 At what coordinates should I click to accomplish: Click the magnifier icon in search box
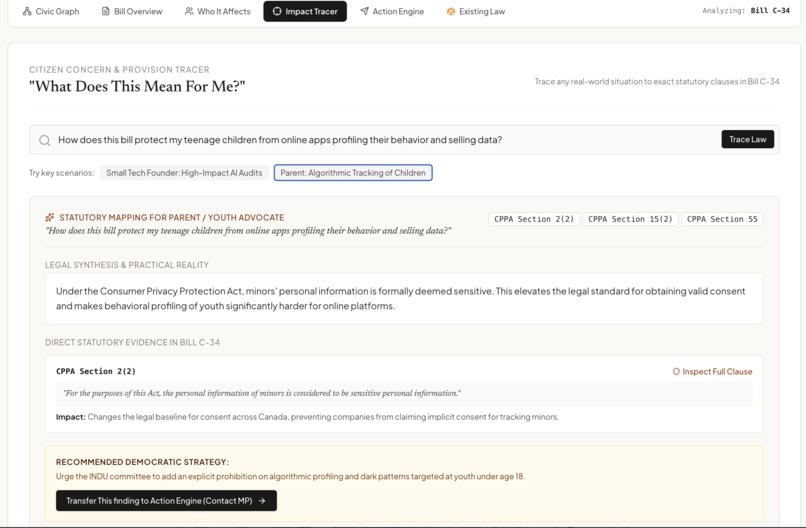click(x=45, y=140)
